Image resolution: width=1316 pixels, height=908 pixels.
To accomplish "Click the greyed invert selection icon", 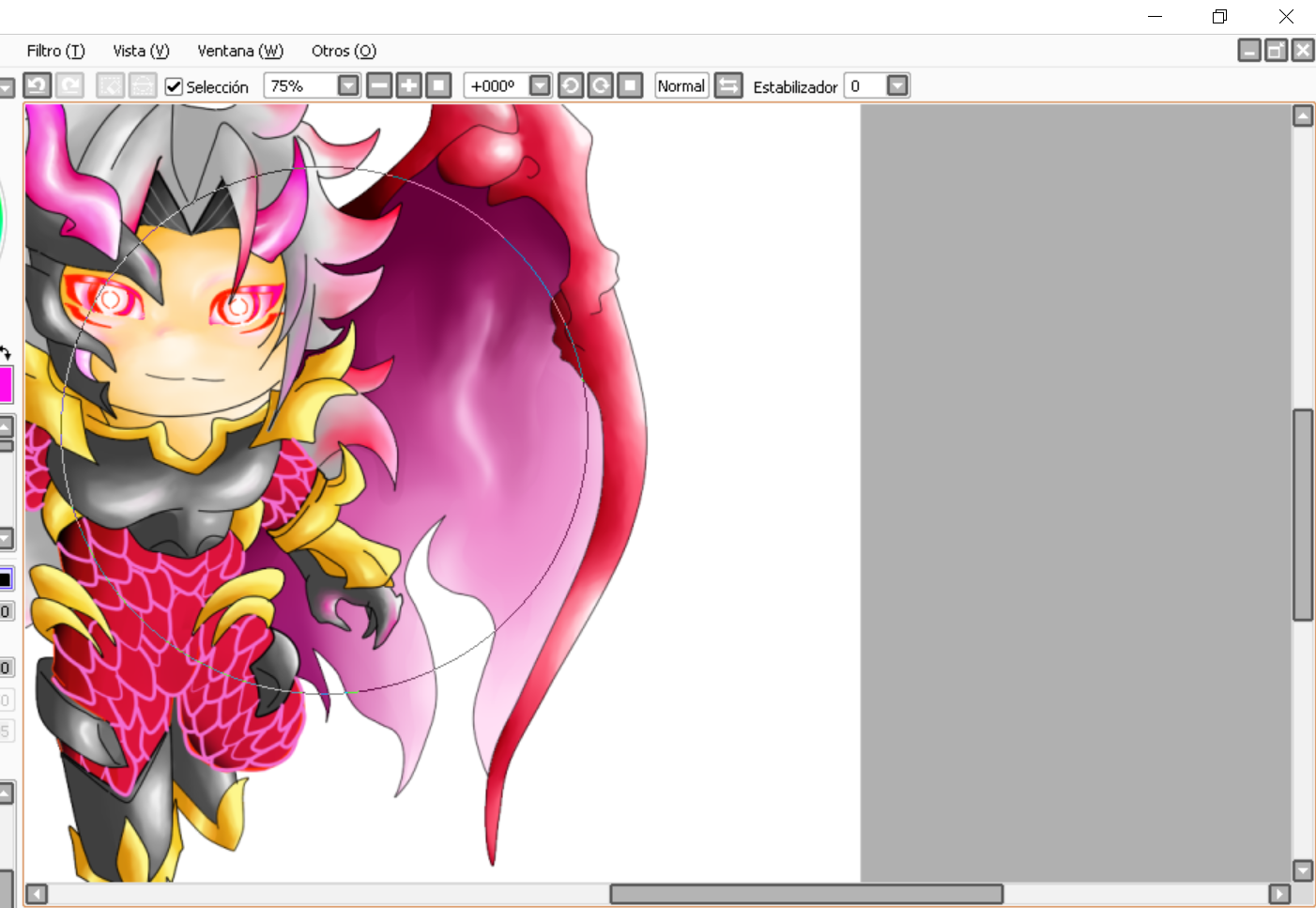I will point(143,85).
